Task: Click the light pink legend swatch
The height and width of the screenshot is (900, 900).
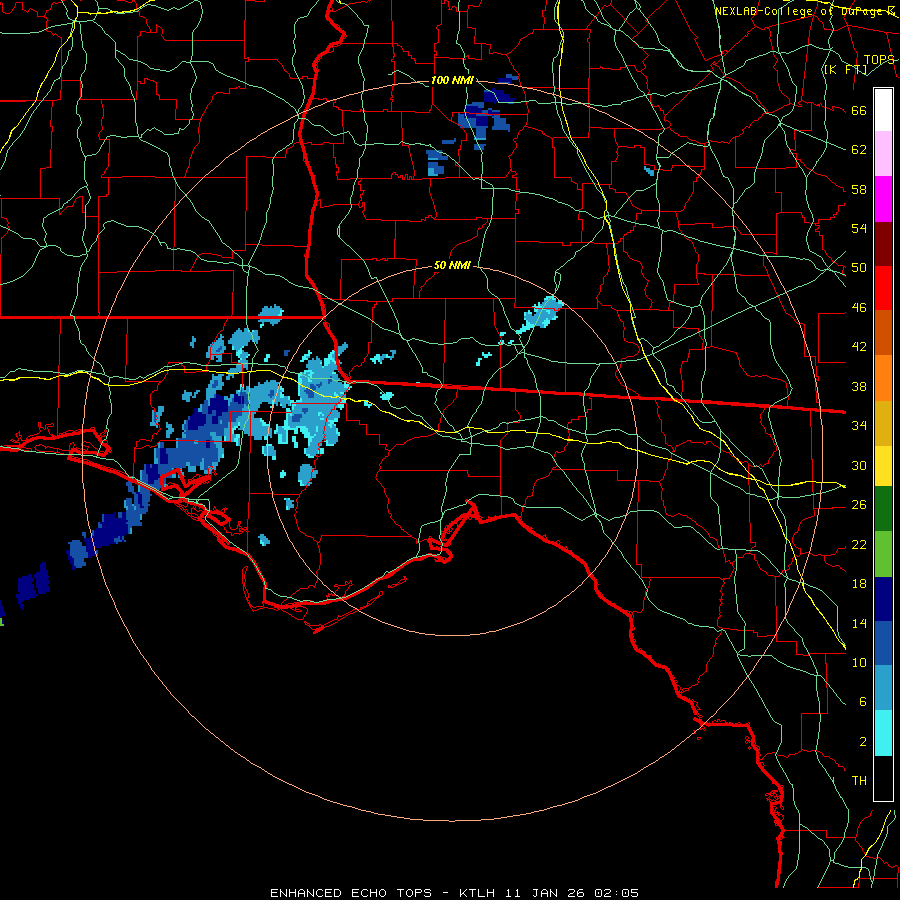Action: point(883,153)
